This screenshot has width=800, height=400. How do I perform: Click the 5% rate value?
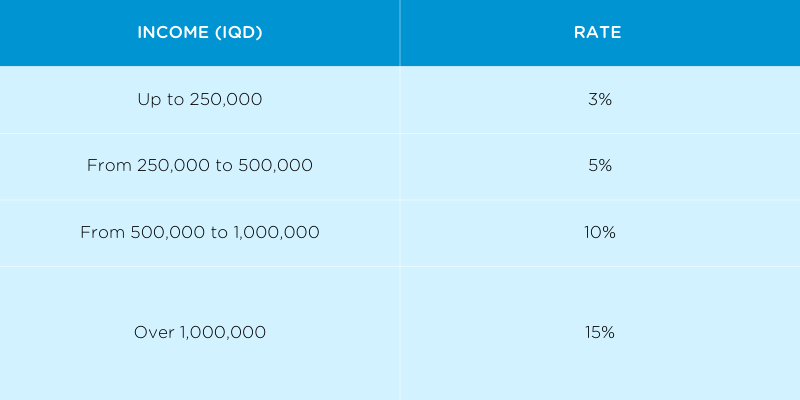click(599, 166)
